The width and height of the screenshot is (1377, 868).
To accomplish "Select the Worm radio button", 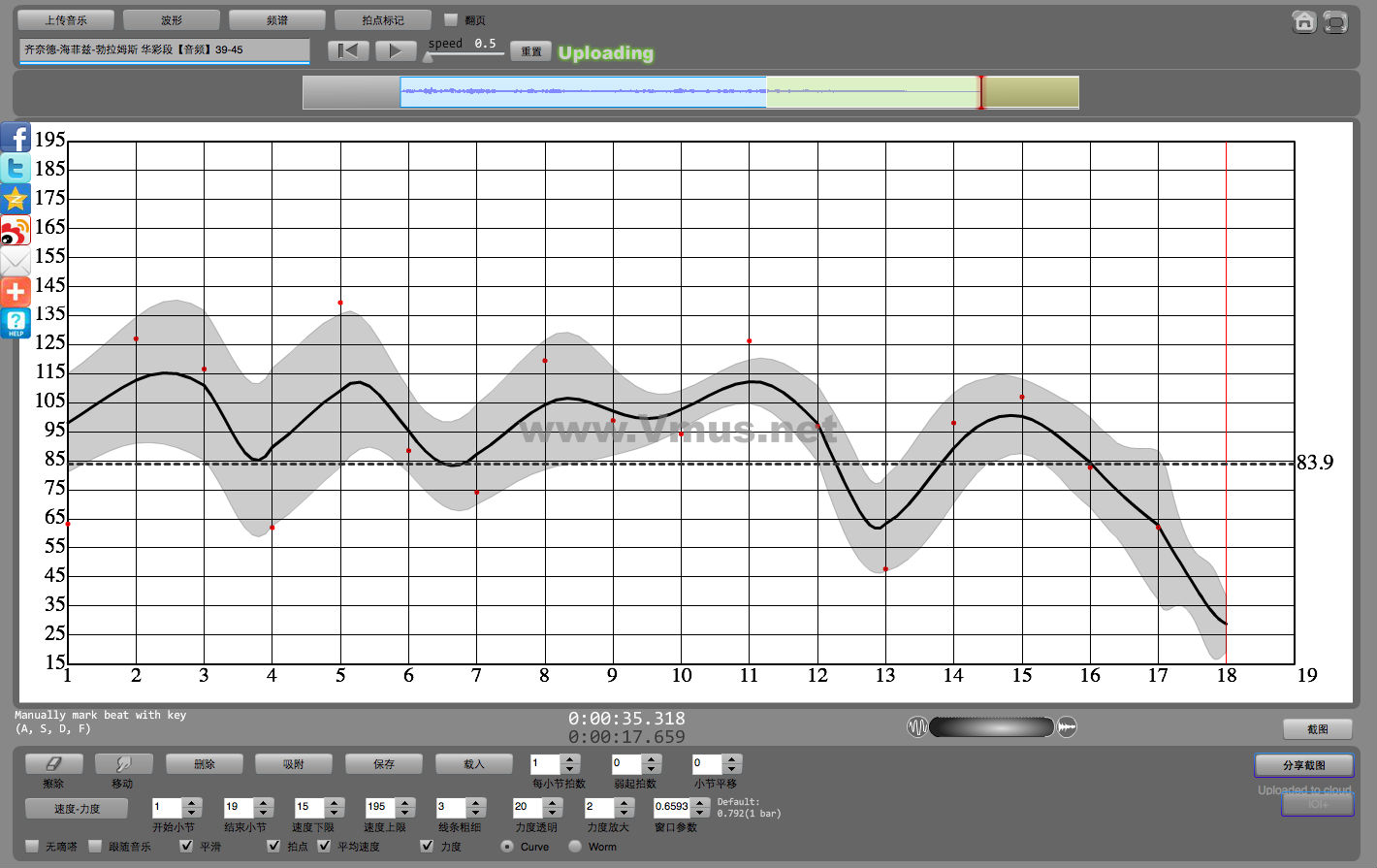I will (575, 846).
